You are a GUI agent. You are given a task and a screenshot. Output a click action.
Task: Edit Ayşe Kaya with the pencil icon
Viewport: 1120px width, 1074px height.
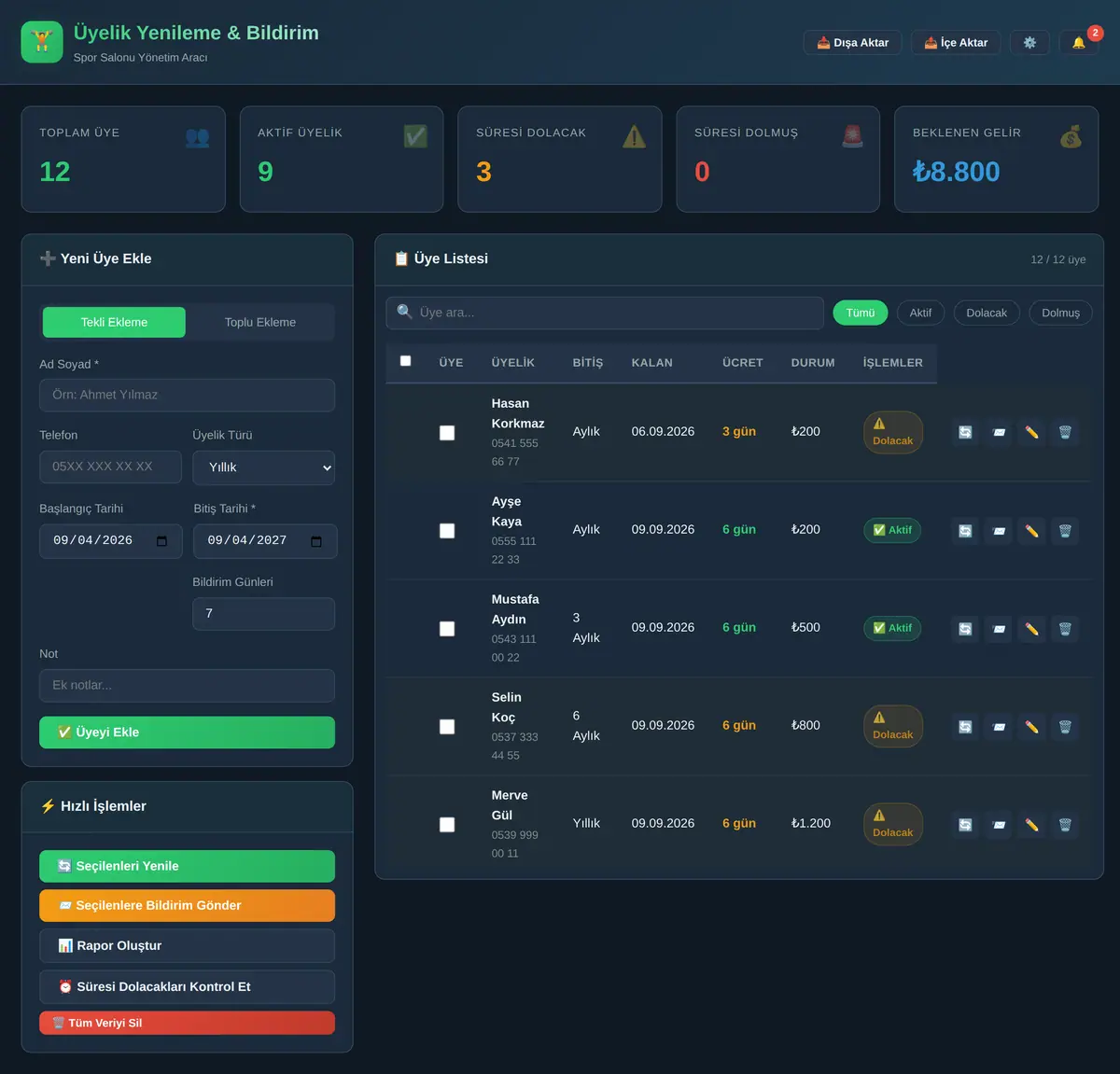tap(1031, 530)
